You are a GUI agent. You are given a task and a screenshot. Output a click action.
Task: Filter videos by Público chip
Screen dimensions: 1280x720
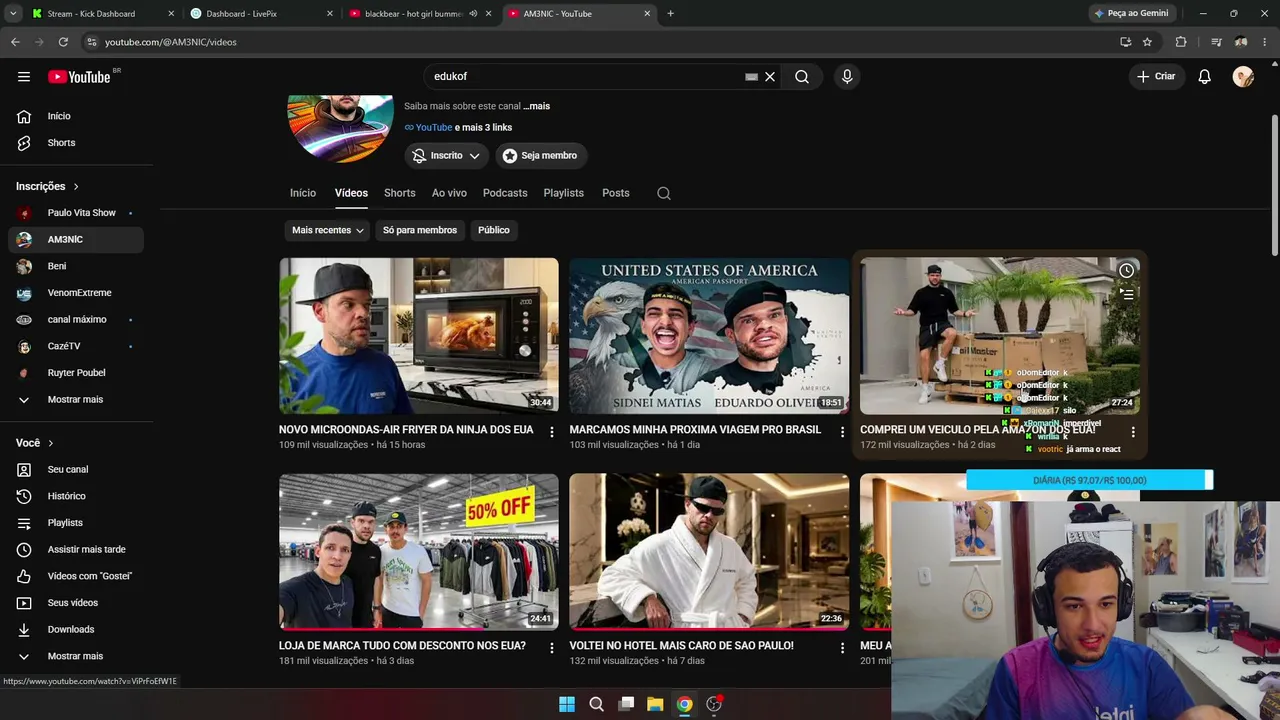(494, 230)
